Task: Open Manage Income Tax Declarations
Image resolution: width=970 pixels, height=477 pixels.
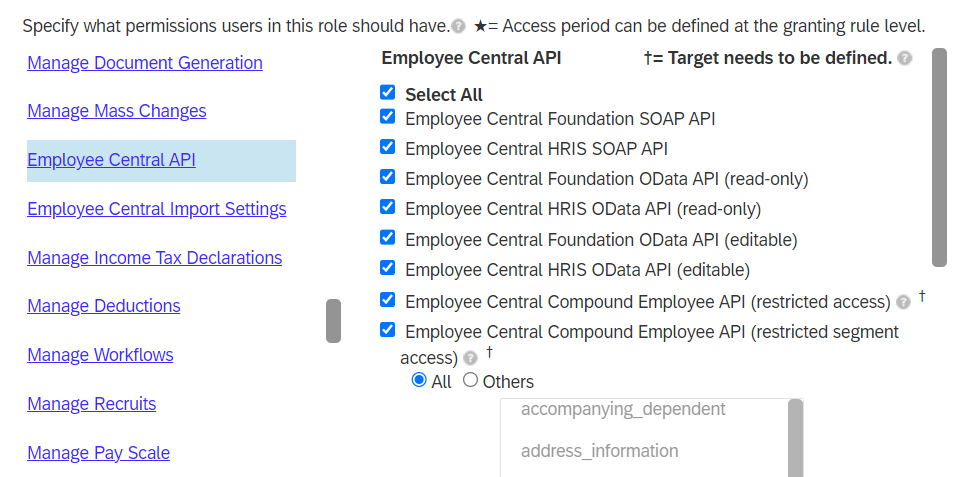Action: (155, 258)
